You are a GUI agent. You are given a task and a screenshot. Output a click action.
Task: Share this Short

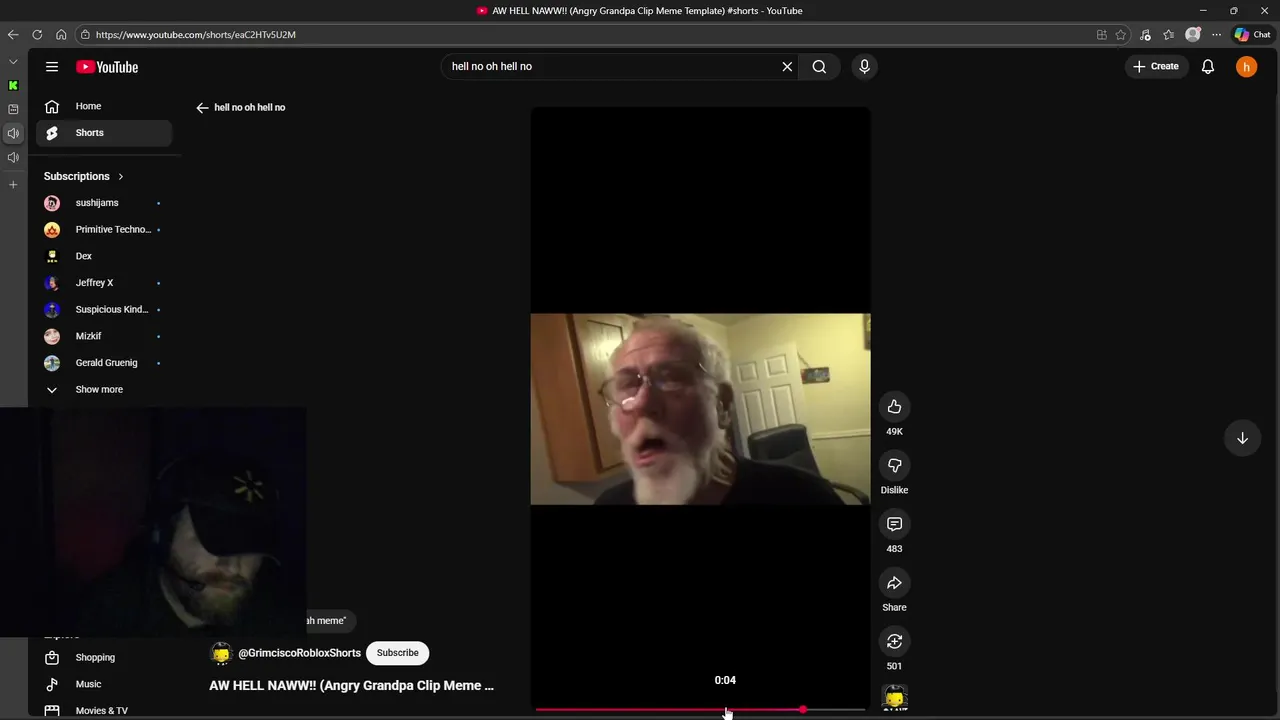pyautogui.click(x=894, y=583)
